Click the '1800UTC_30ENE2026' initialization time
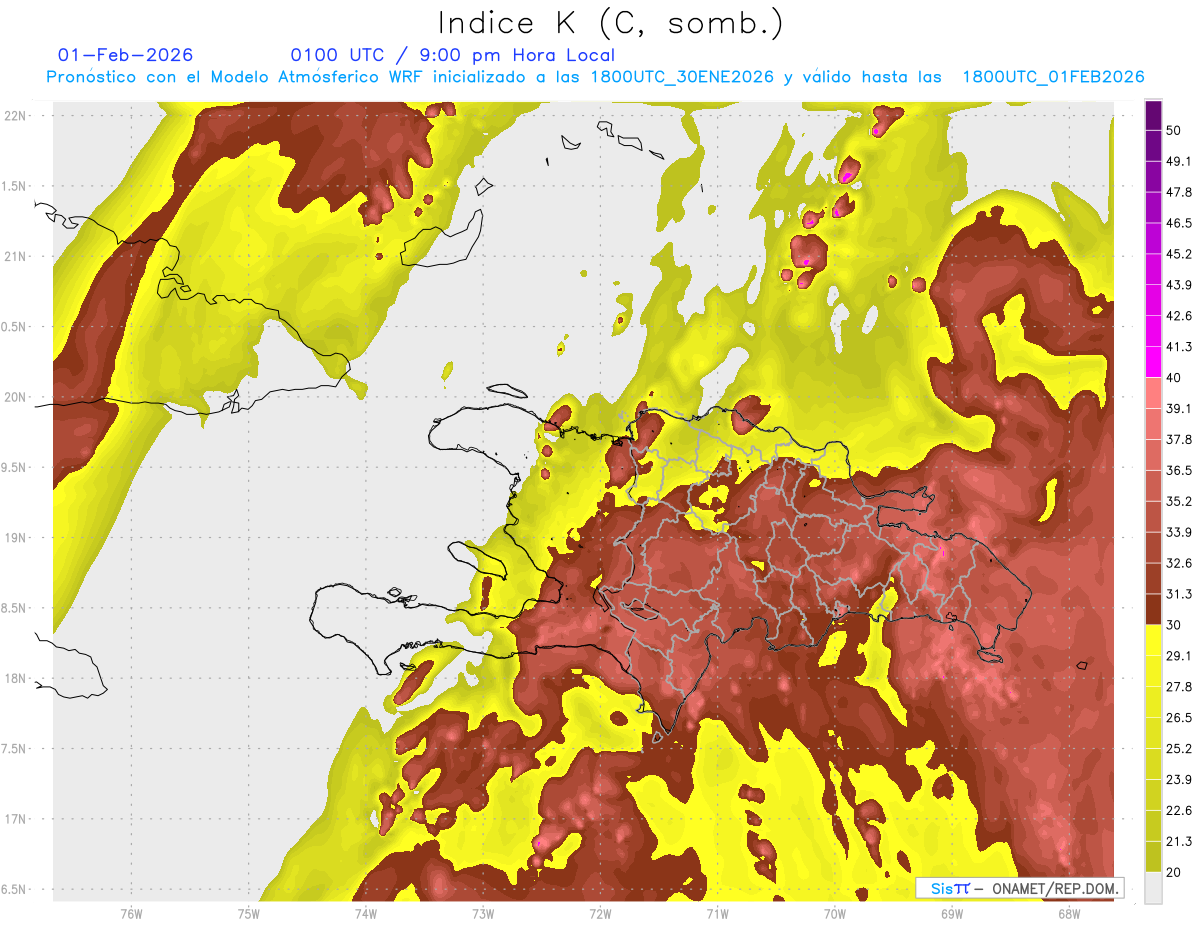 coord(683,77)
